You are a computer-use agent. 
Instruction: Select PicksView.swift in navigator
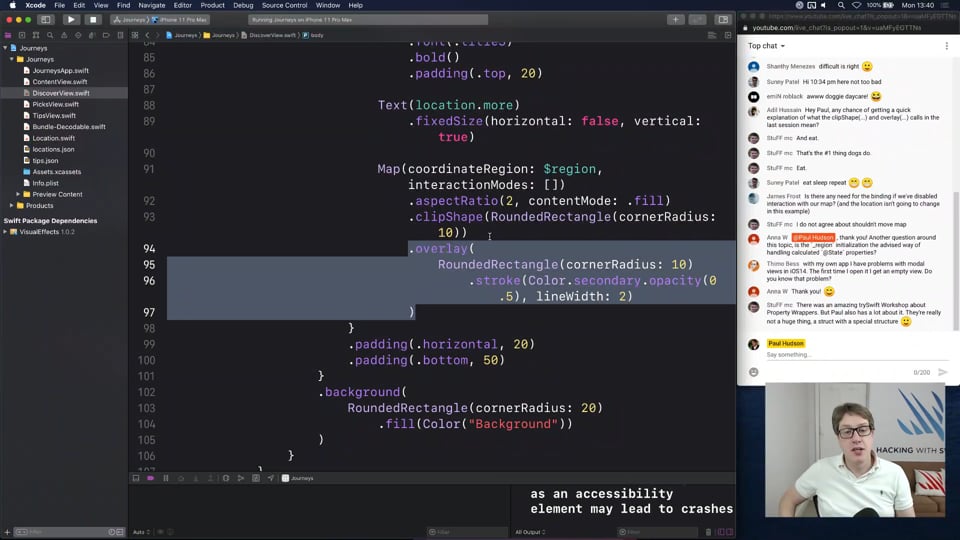click(55, 105)
